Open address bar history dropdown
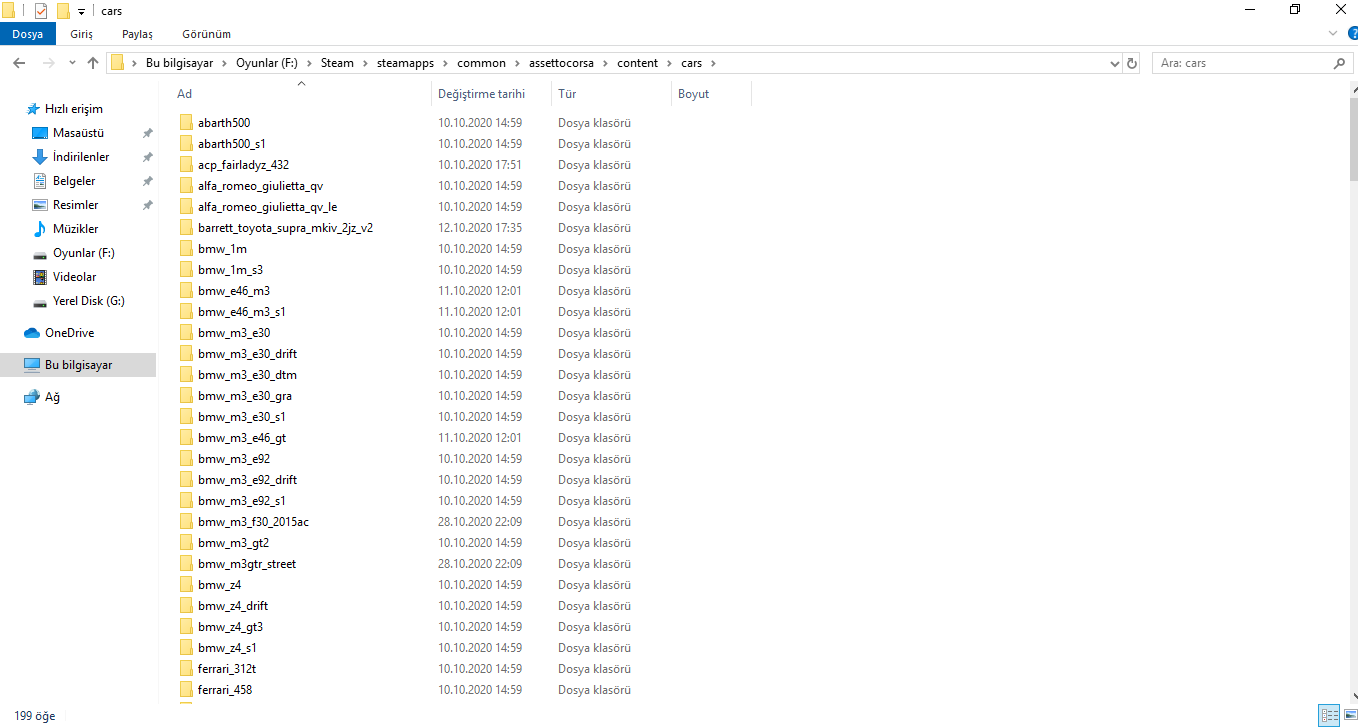 [1115, 63]
